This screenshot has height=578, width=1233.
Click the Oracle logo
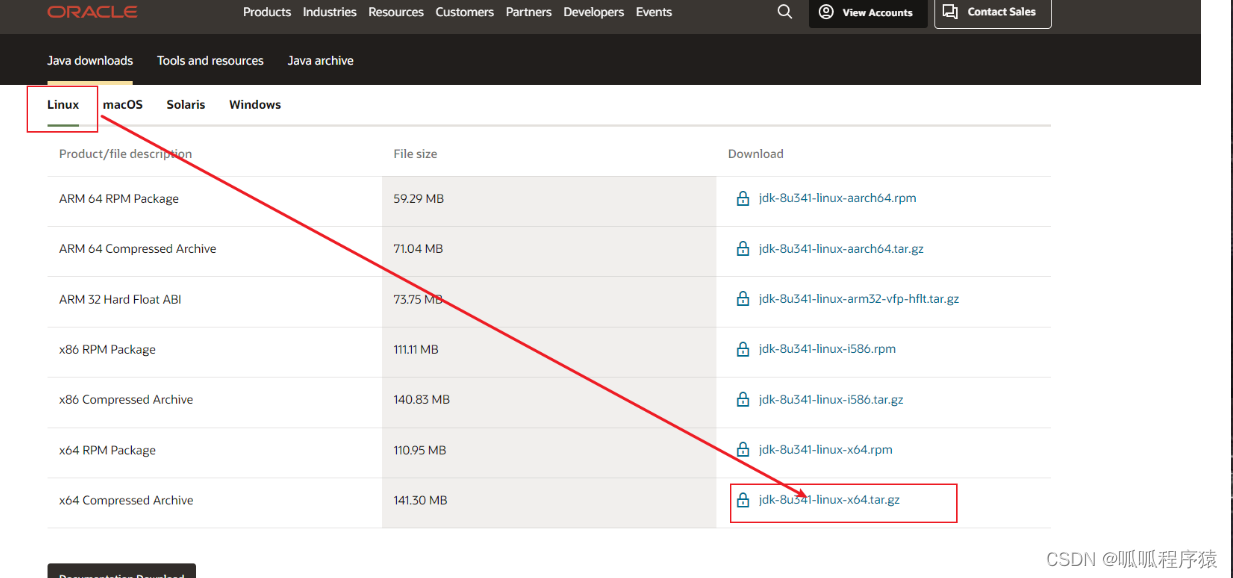tap(92, 12)
